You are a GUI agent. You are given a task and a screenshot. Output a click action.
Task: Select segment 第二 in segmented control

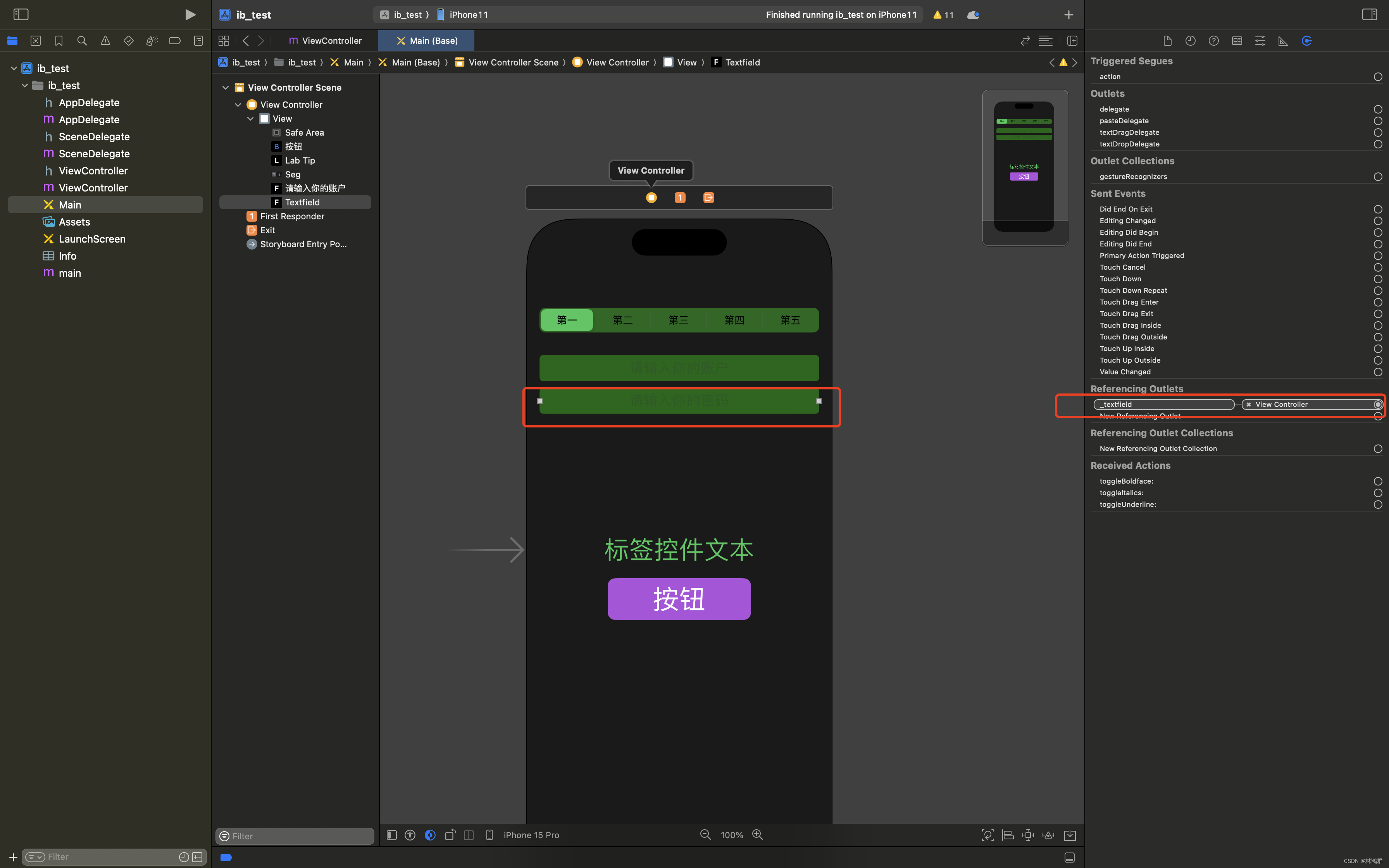coord(622,320)
